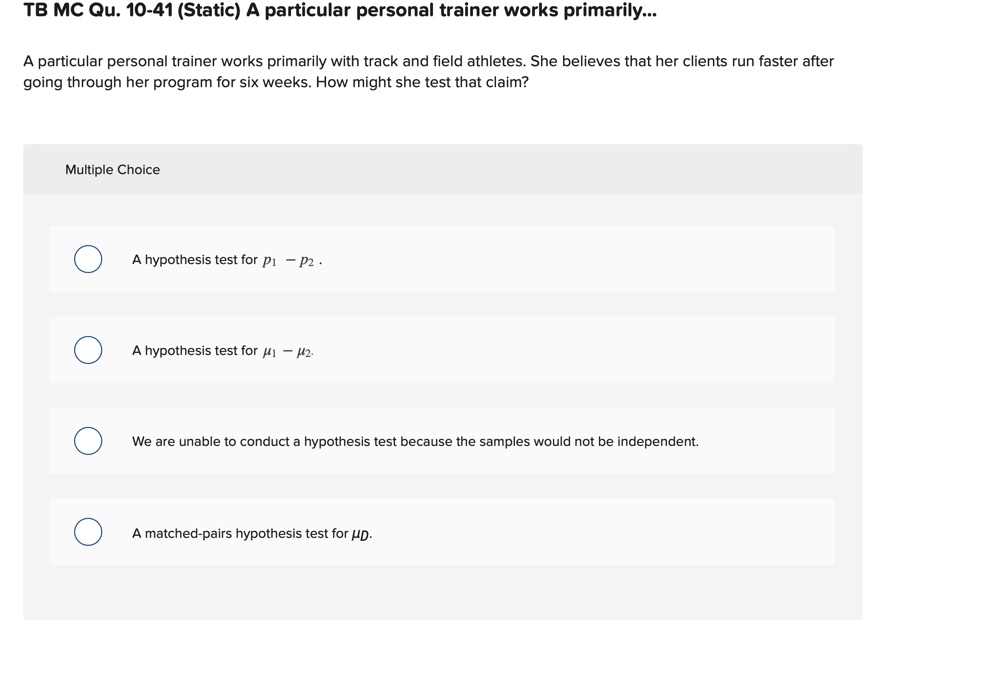Select the matched-pairs hypothesis test radio button
This screenshot has width=1002, height=674.
87,532
